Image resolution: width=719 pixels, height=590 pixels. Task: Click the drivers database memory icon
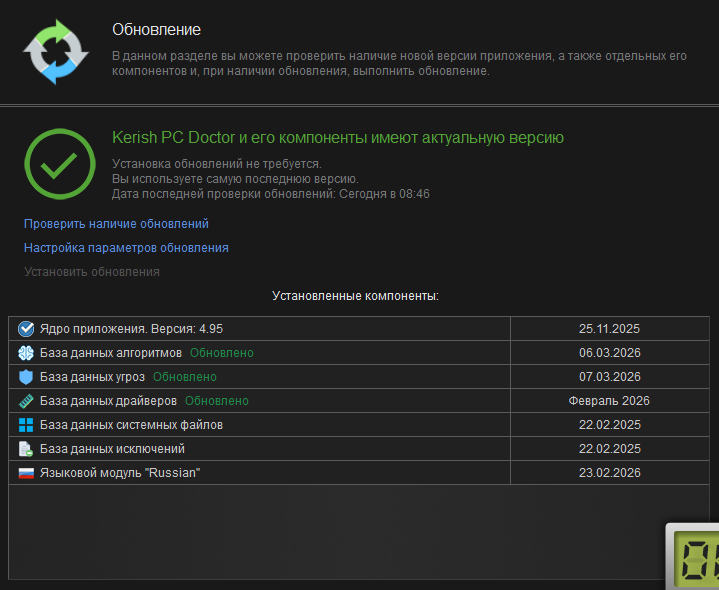(x=26, y=401)
